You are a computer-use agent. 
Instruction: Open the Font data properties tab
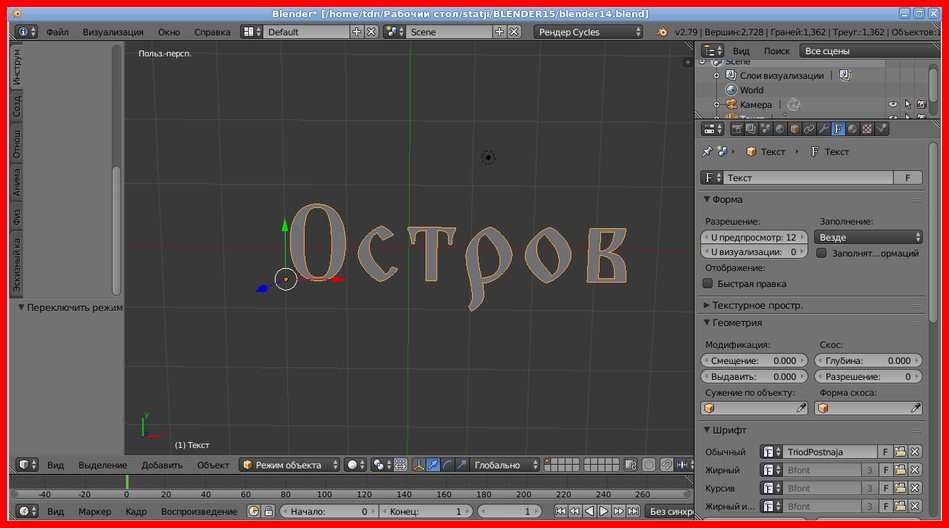pyautogui.click(x=838, y=129)
